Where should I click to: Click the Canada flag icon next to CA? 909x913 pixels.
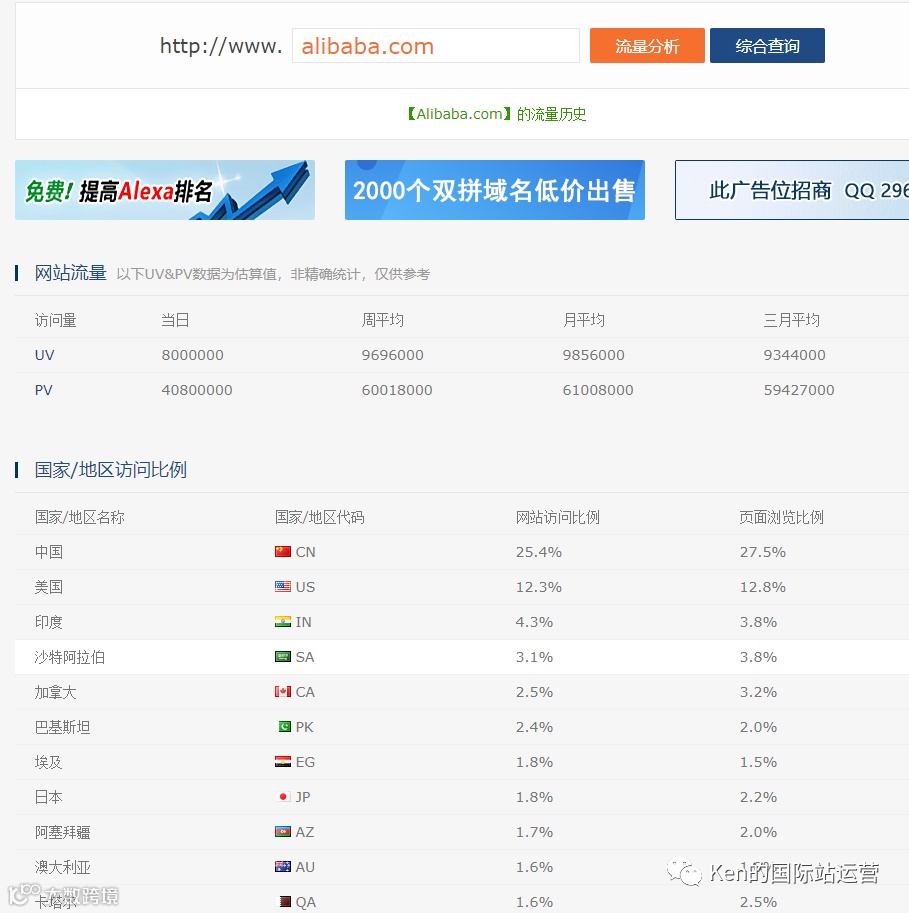[282, 691]
